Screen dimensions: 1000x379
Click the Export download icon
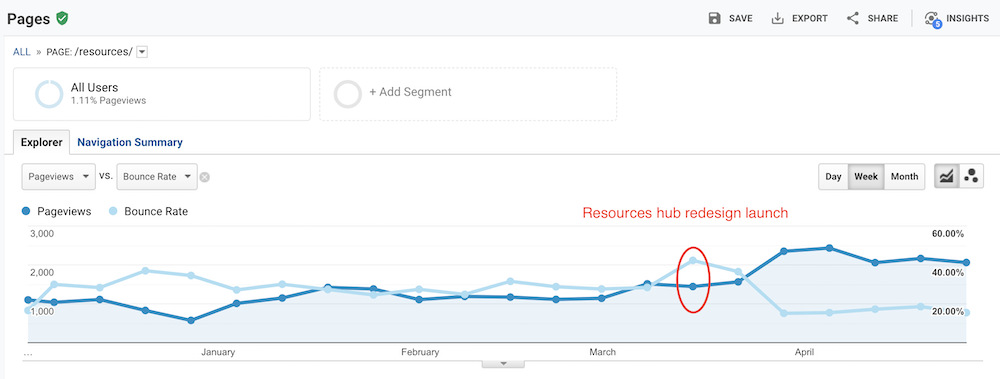[777, 18]
